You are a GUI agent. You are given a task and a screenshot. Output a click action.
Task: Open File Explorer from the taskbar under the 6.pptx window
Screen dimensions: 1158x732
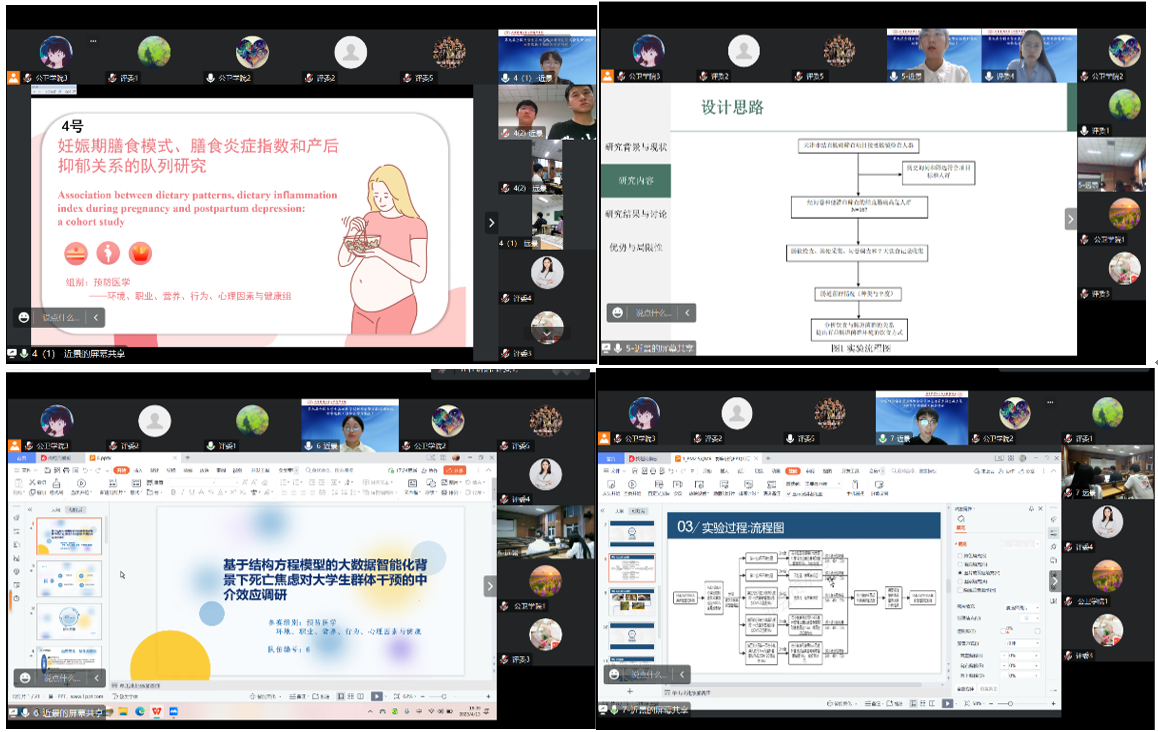pyautogui.click(x=123, y=712)
